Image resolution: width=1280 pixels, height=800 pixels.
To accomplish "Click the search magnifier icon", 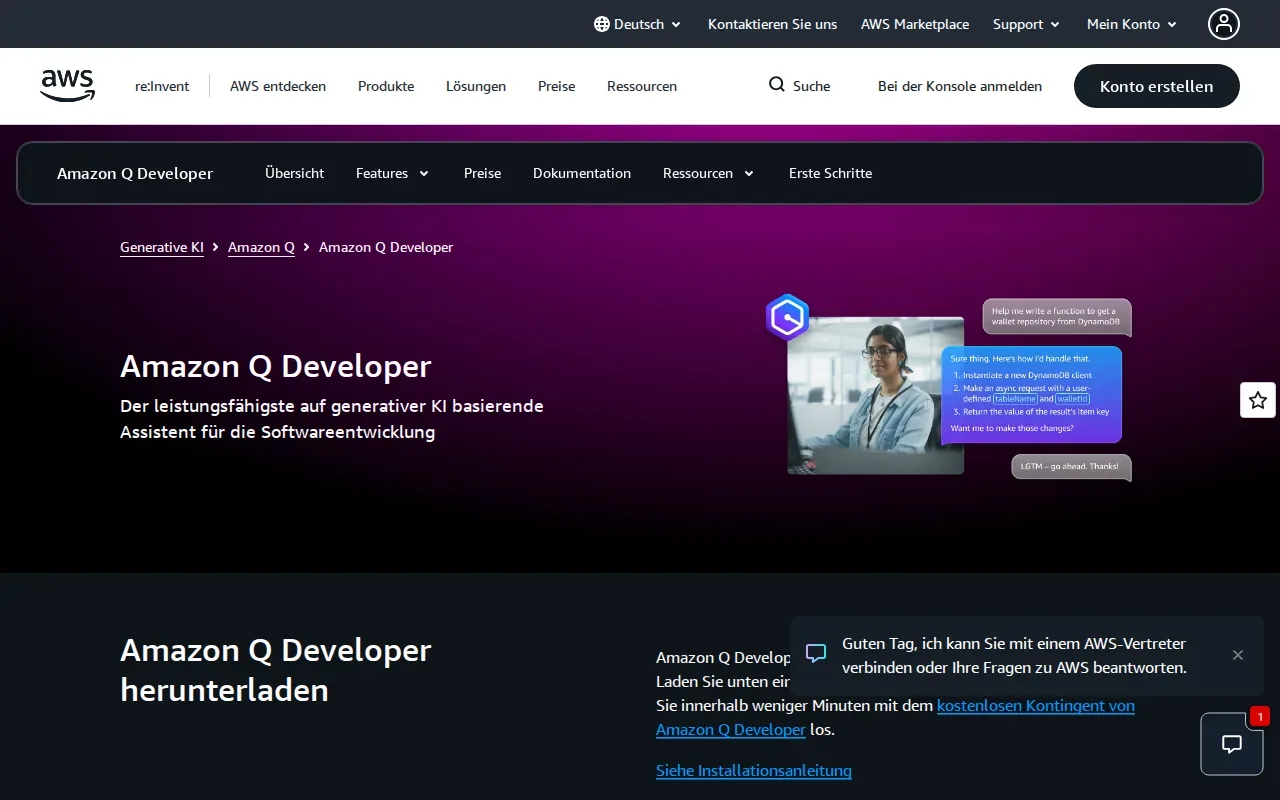I will [x=777, y=85].
